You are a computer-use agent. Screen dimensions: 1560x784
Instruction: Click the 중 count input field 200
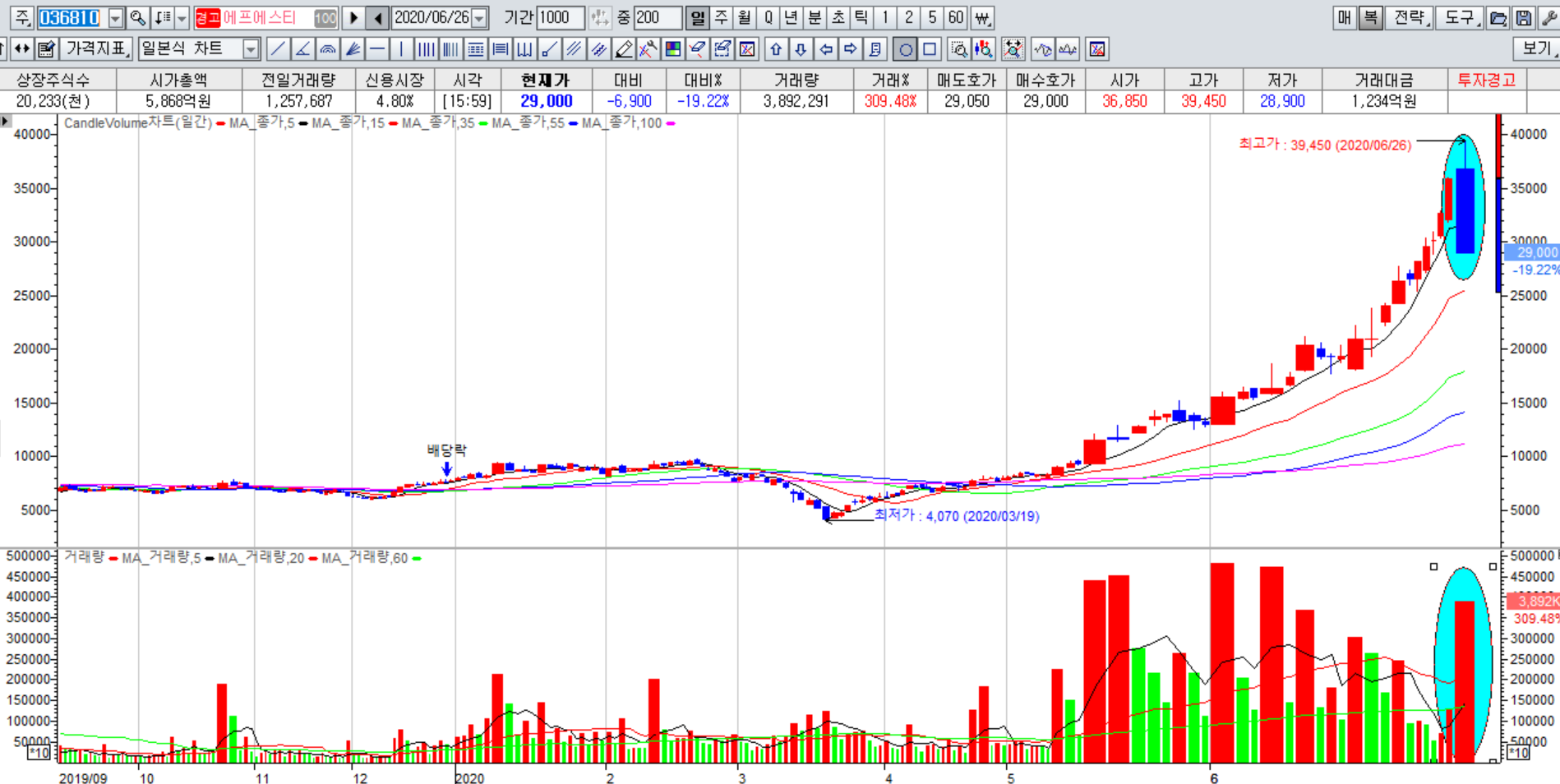[658, 17]
